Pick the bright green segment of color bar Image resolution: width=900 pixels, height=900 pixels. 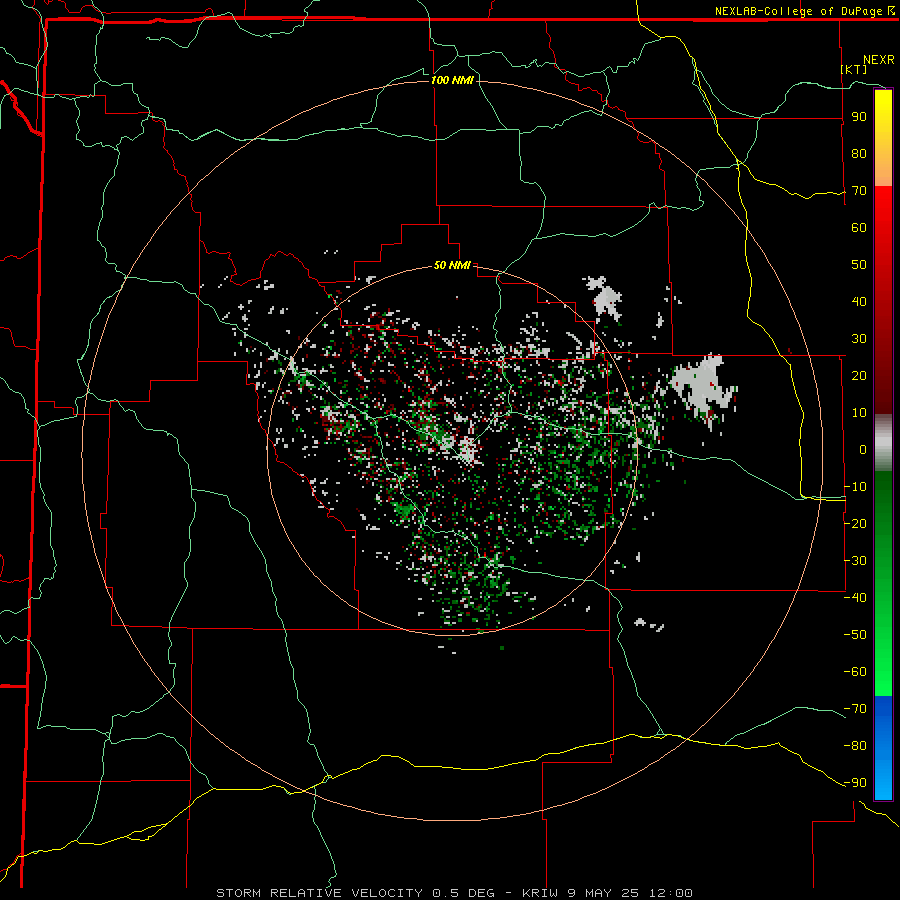tap(883, 660)
